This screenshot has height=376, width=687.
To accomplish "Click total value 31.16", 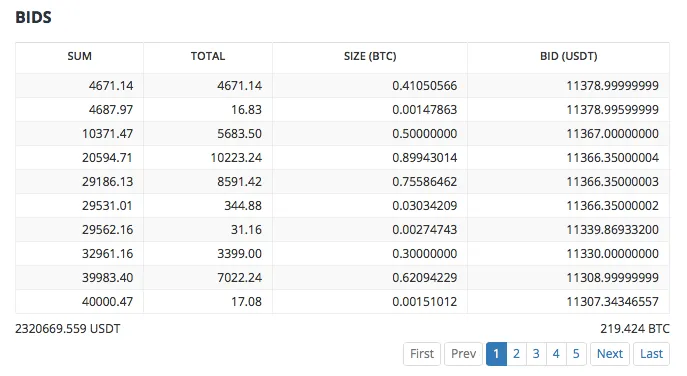I will click(246, 230).
